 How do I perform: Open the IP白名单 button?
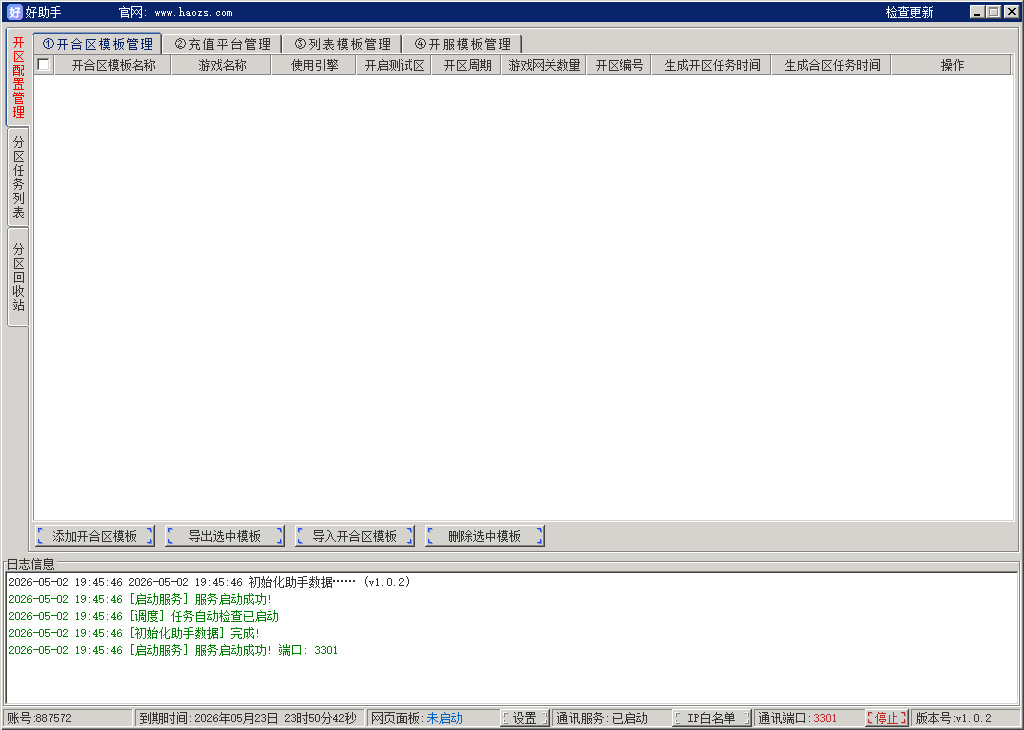[x=711, y=718]
